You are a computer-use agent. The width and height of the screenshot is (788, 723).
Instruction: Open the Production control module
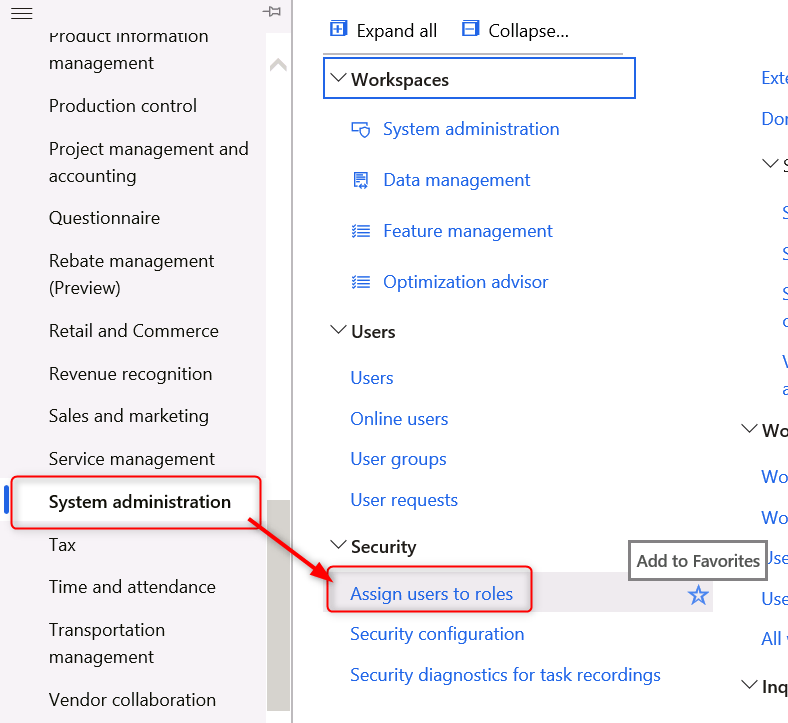click(x=122, y=106)
